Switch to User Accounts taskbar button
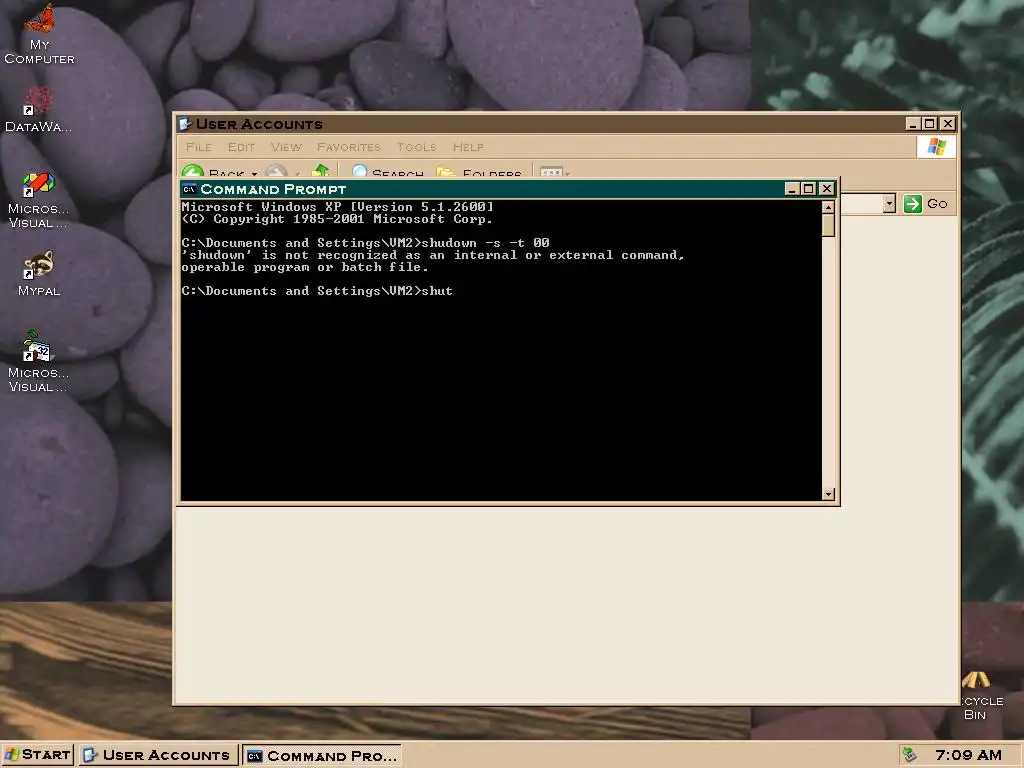1024x768 pixels. coord(157,756)
